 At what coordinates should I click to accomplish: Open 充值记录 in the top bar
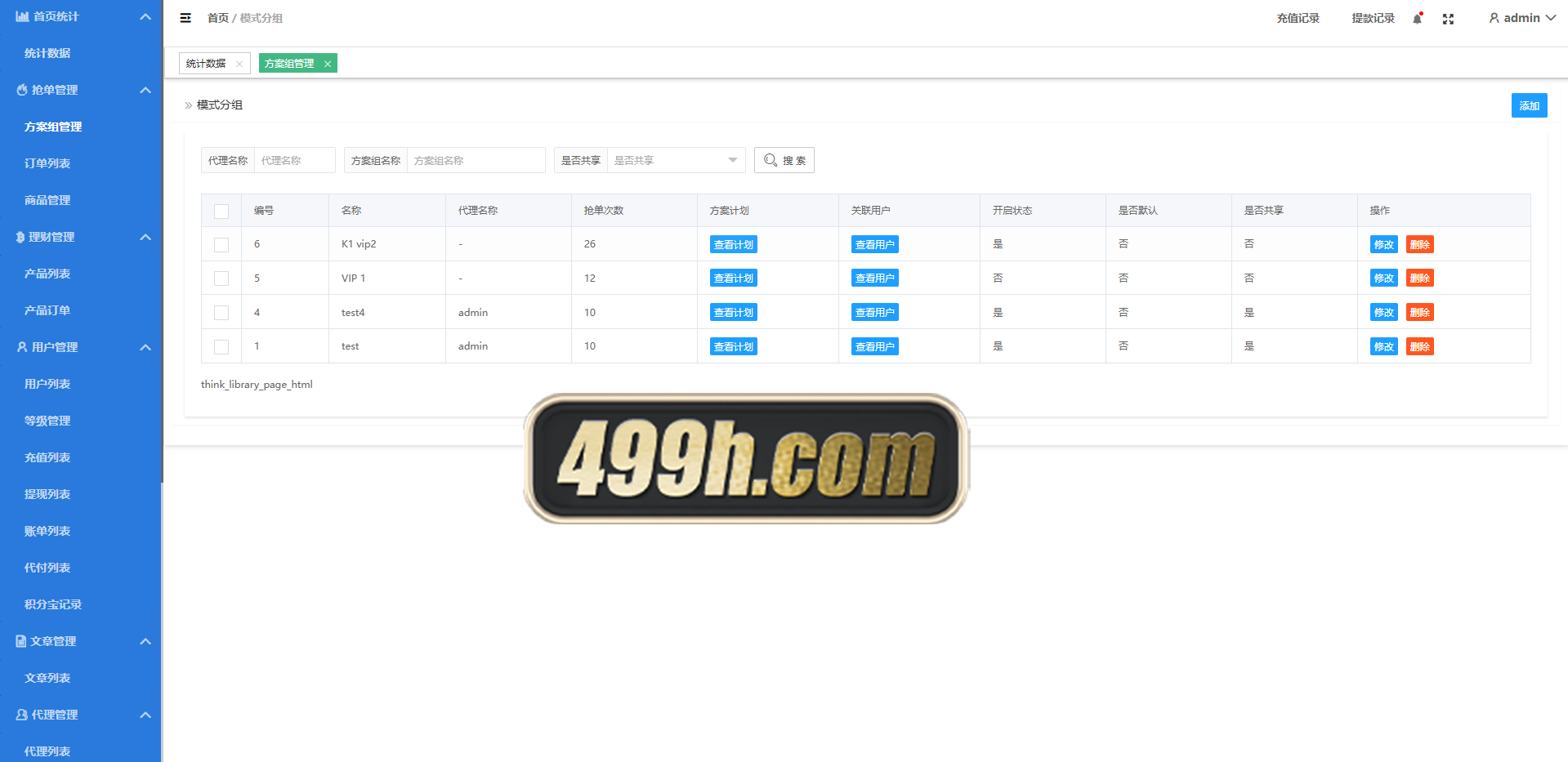tap(1298, 18)
